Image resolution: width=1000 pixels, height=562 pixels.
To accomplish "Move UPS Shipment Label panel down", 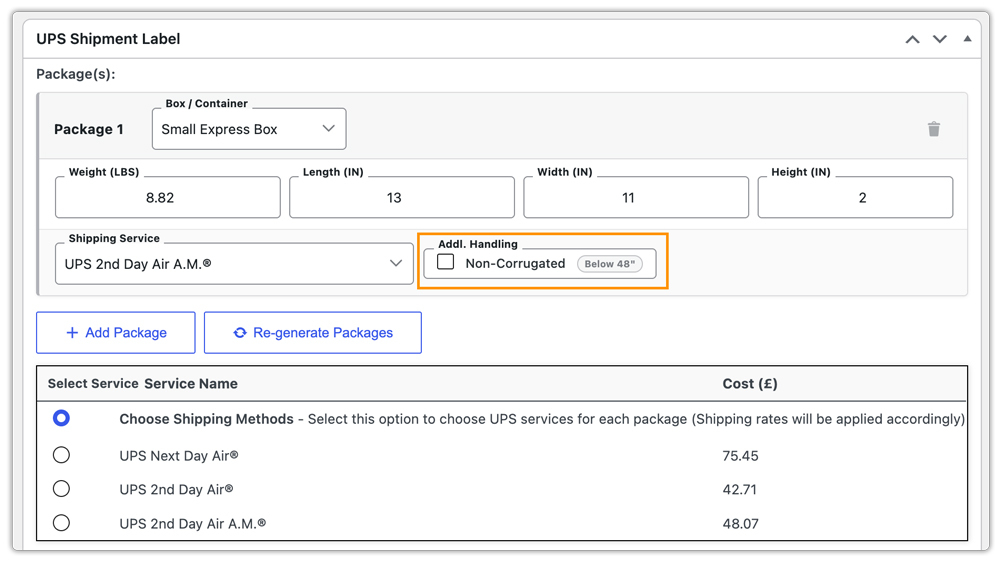I will coord(939,40).
